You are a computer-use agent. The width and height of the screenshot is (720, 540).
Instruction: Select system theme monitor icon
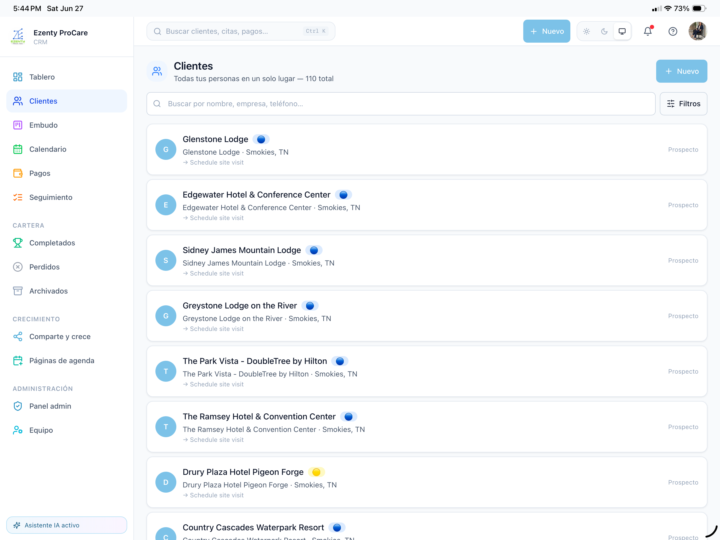click(x=622, y=31)
